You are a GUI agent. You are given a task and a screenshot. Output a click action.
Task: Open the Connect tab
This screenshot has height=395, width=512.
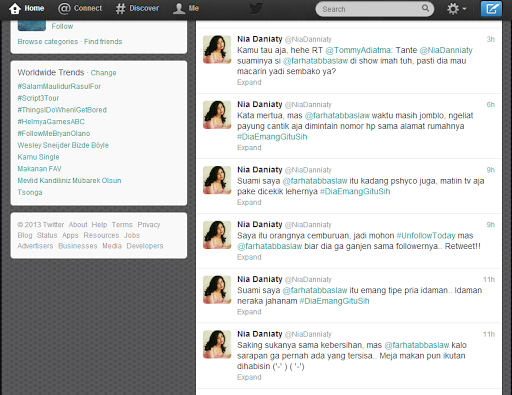80,8
